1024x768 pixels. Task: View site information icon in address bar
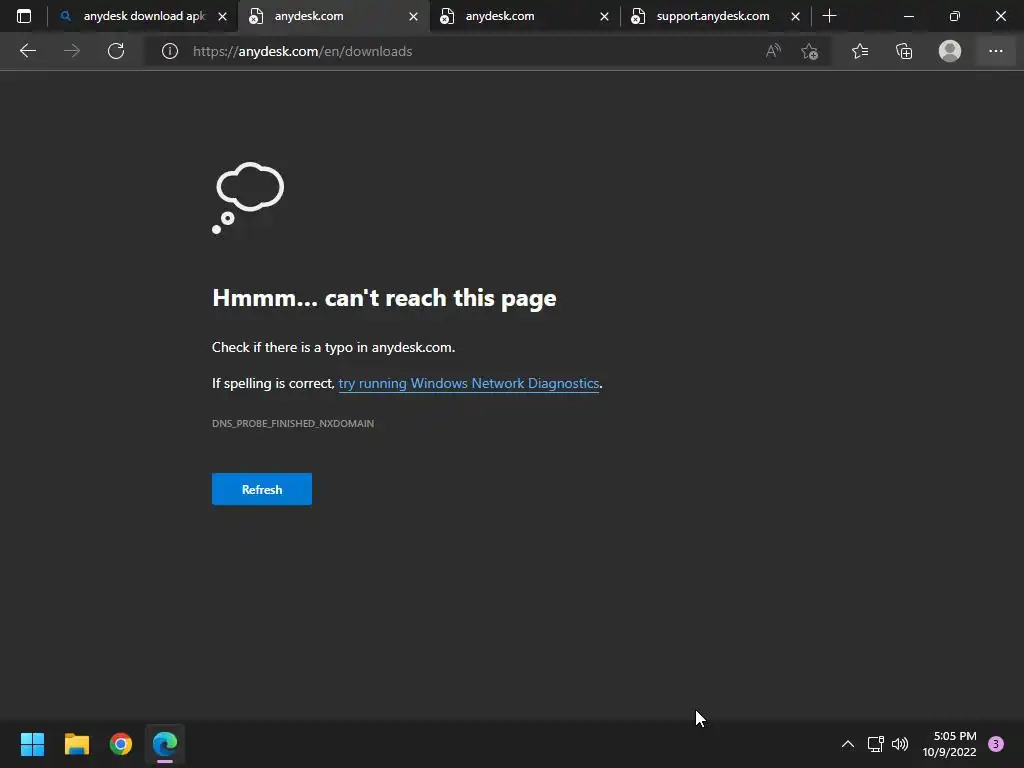(170, 51)
